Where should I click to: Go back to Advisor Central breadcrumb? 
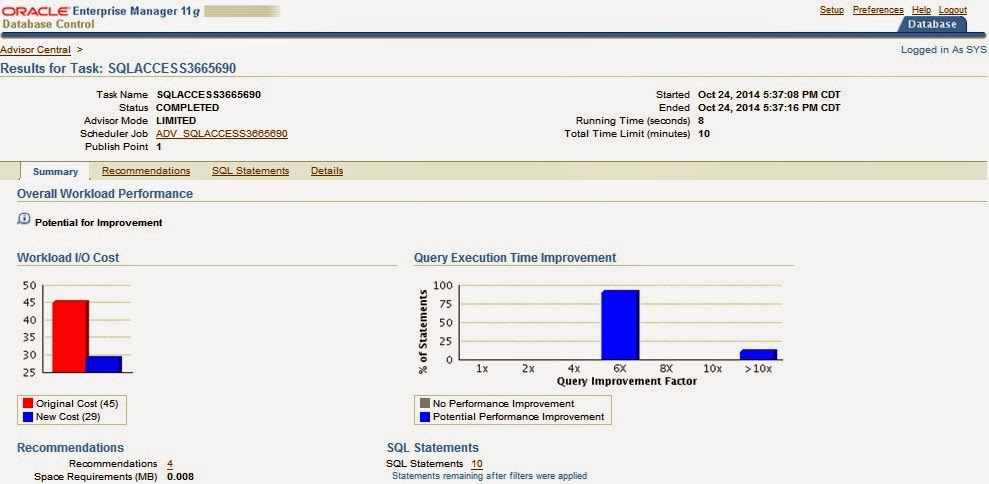35,49
